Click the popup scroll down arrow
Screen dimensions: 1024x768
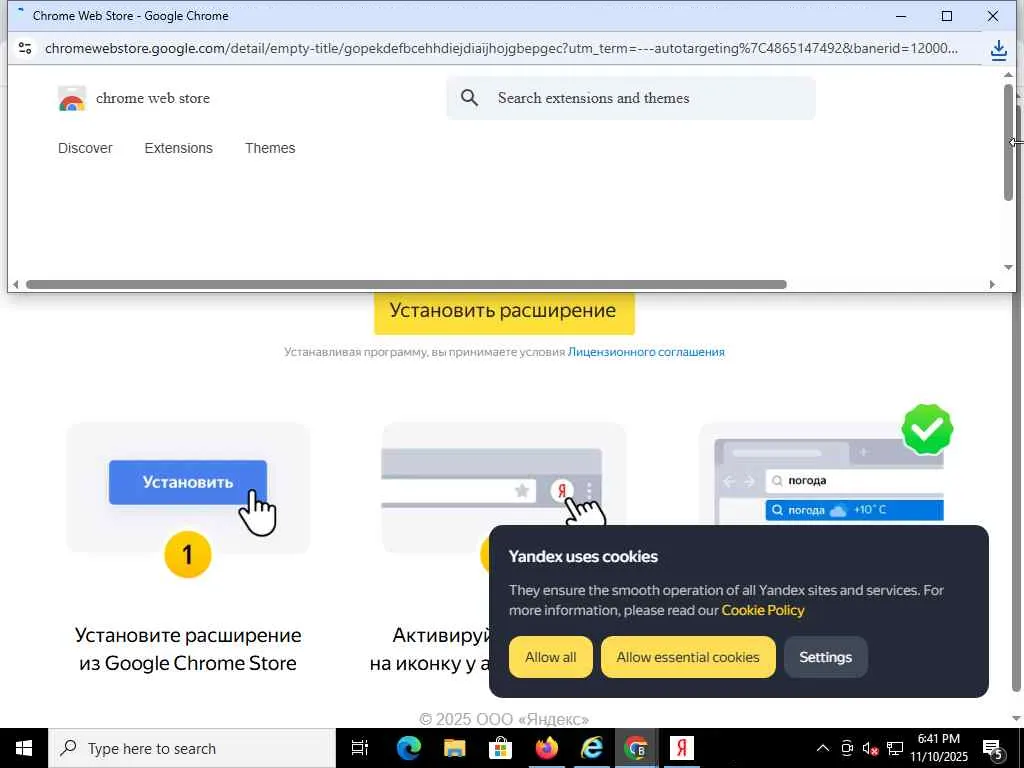point(1008,267)
